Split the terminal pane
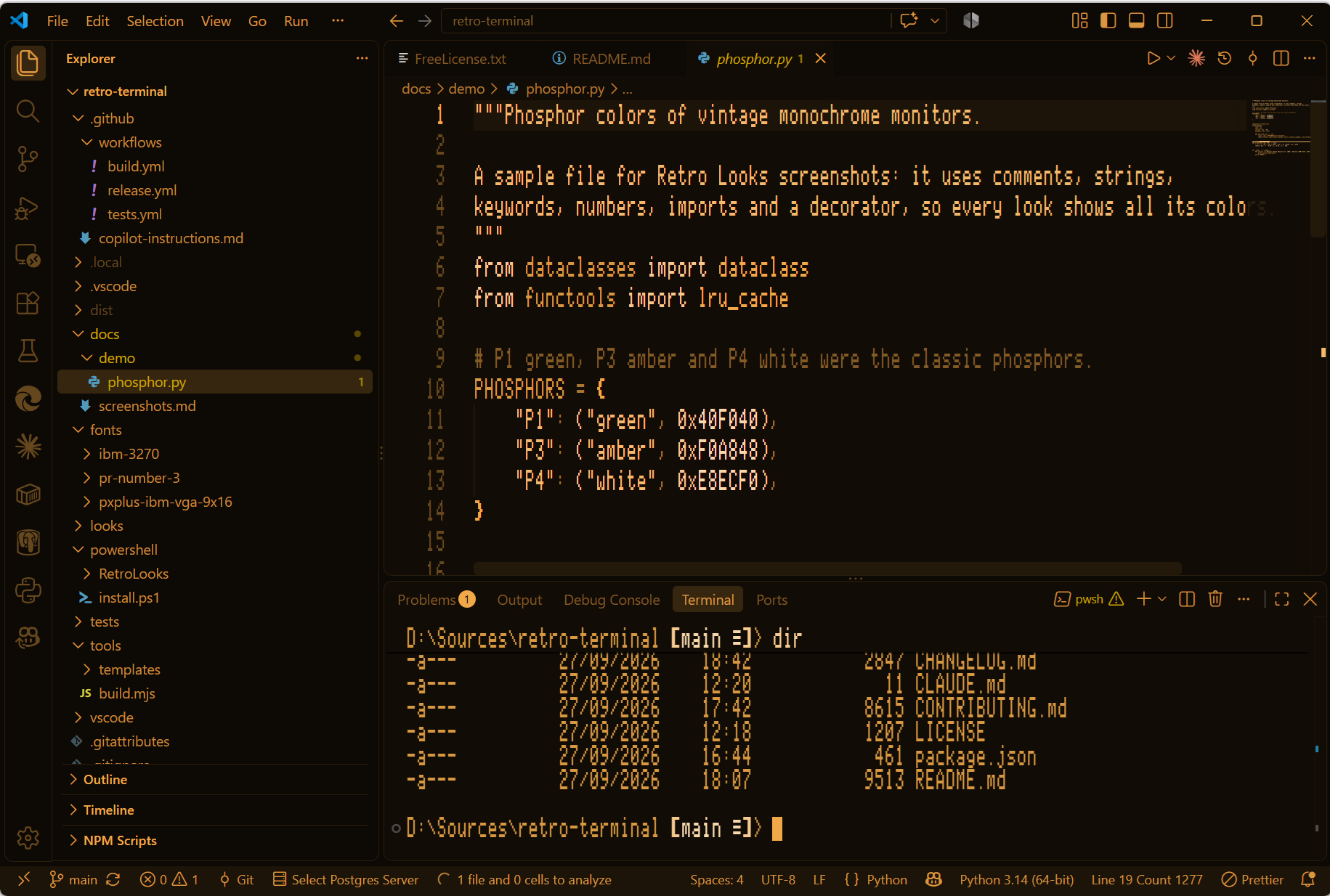 pyautogui.click(x=1187, y=599)
